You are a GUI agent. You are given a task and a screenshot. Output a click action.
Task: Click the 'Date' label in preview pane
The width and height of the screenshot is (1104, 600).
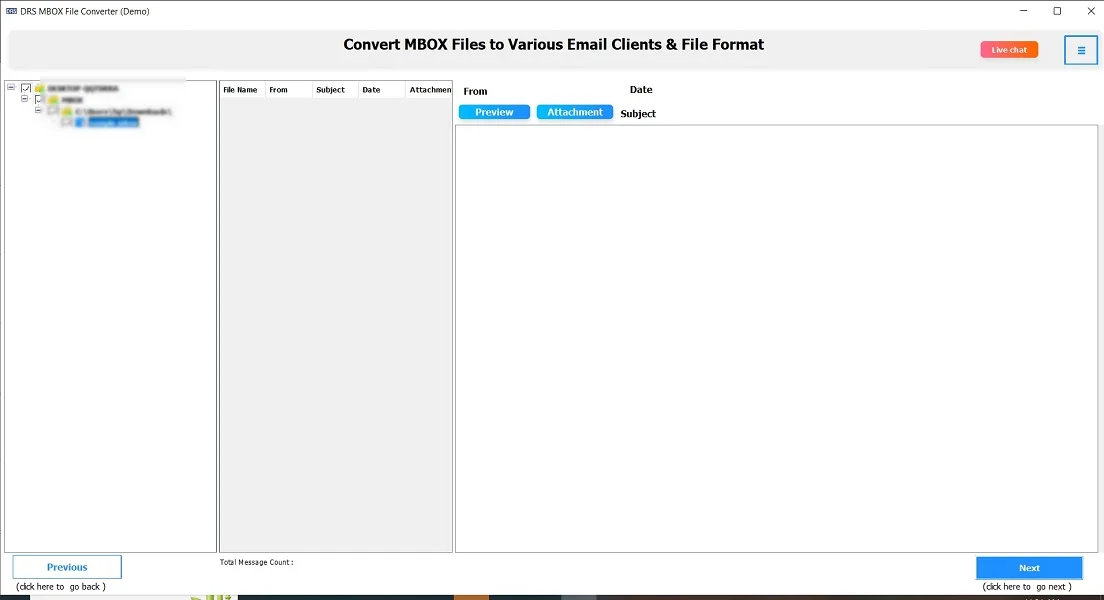641,89
